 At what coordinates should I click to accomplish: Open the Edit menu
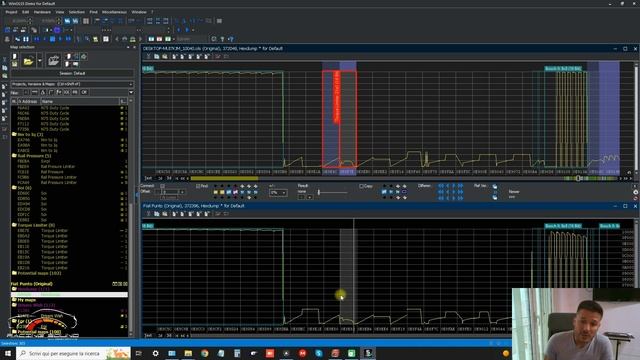[x=25, y=12]
